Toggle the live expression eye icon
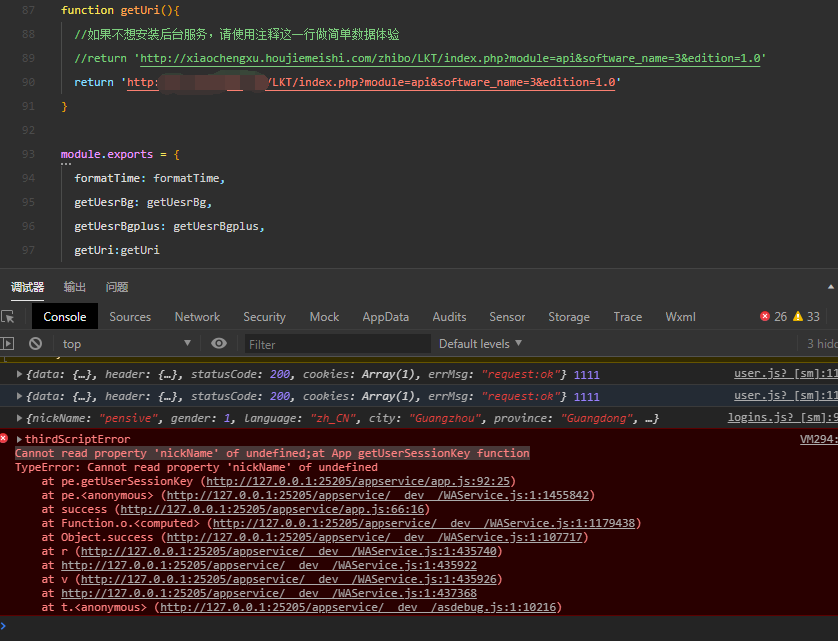Image resolution: width=838 pixels, height=641 pixels. click(x=219, y=343)
